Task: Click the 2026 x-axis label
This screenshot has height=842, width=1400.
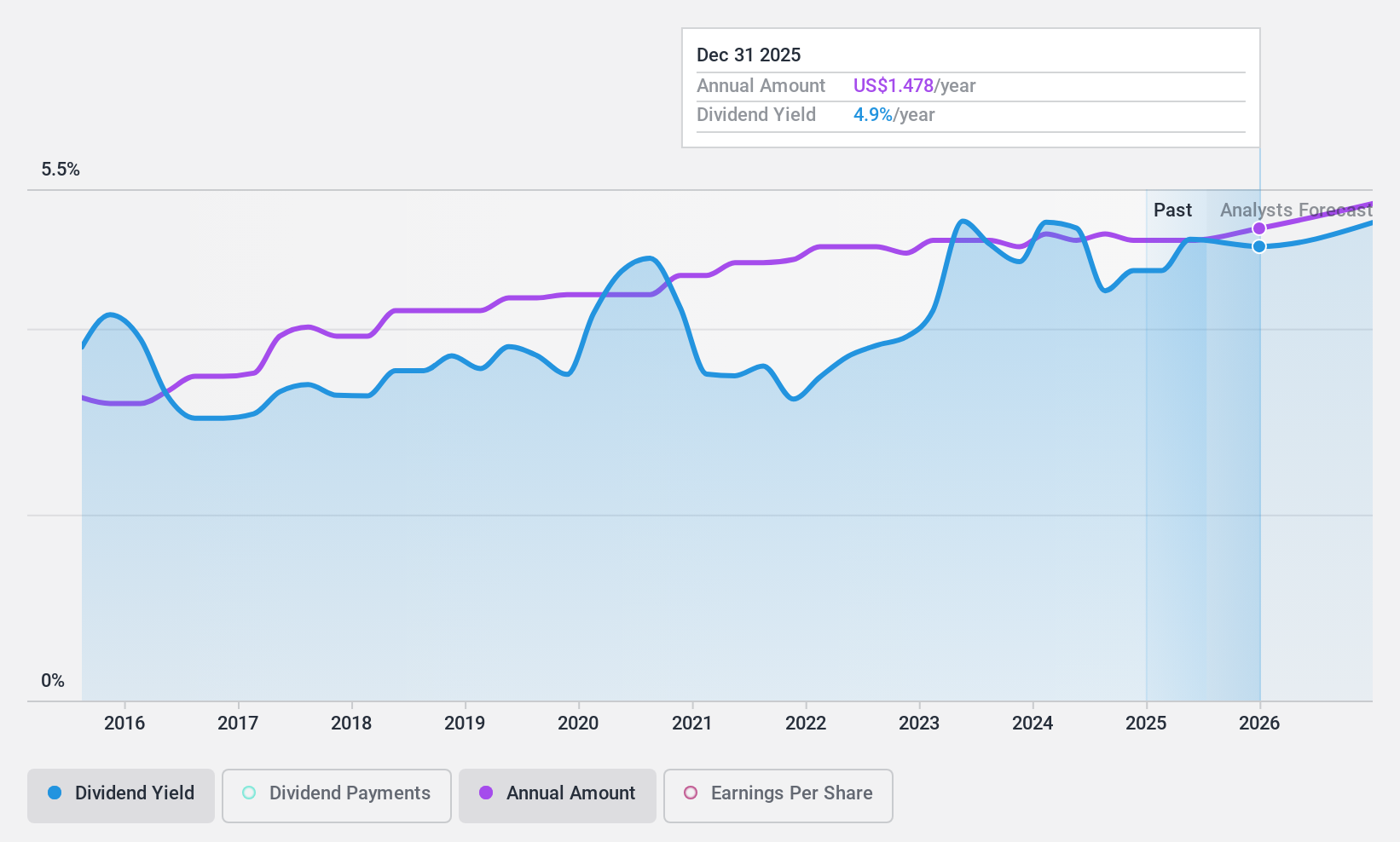Action: click(1259, 724)
